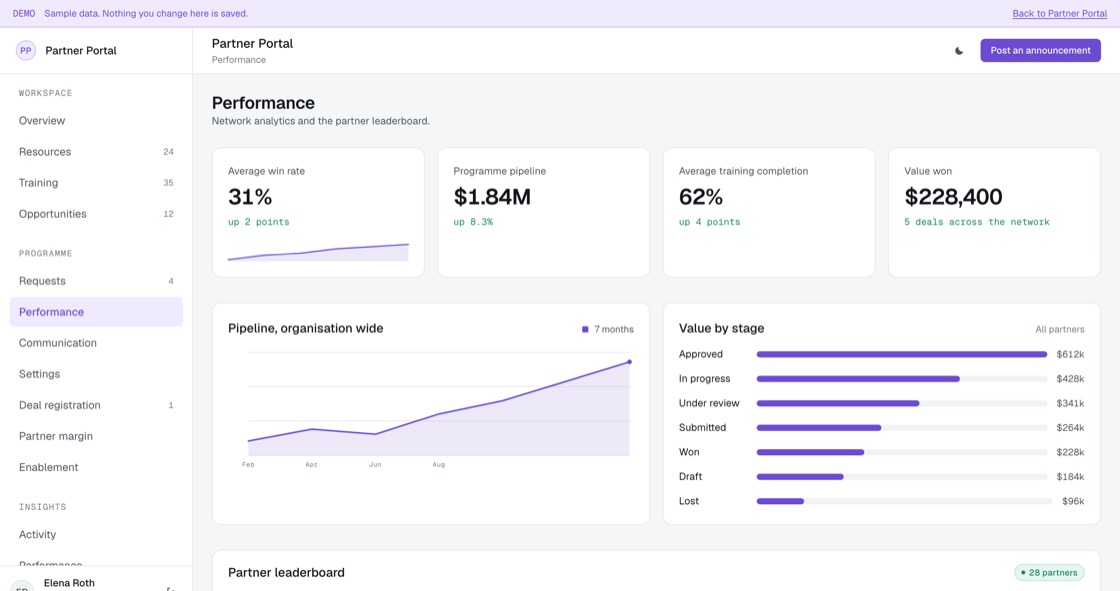Screen dimensions: 1120x591
Task: Click the Opportunities count badge 12
Action: pos(168,214)
